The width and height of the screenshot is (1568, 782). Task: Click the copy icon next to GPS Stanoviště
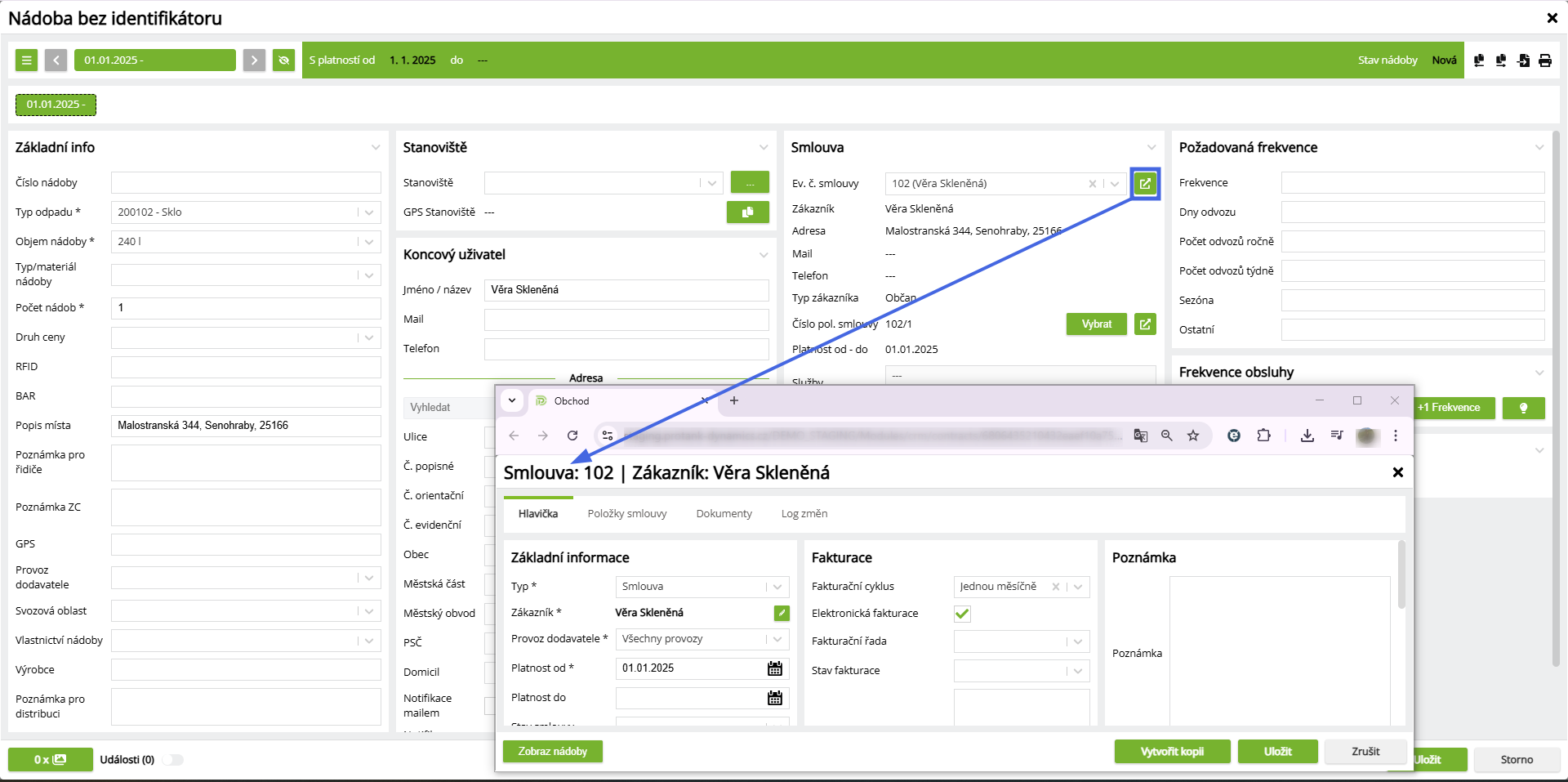click(747, 212)
